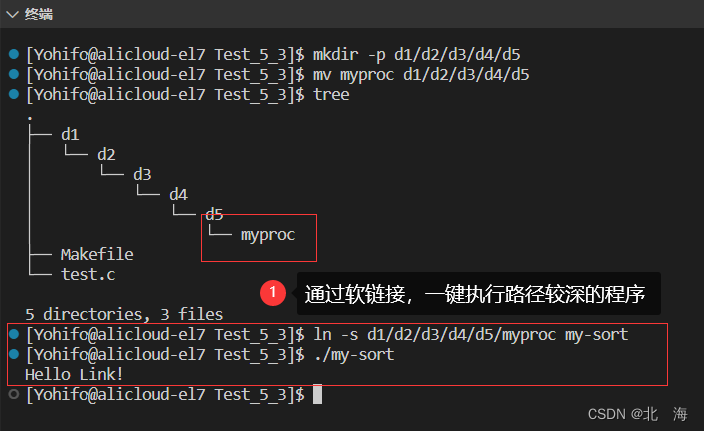Screen dimensions: 704x431
Task: Click the hollow circle beside the empty prompt
Action: (x=12, y=394)
